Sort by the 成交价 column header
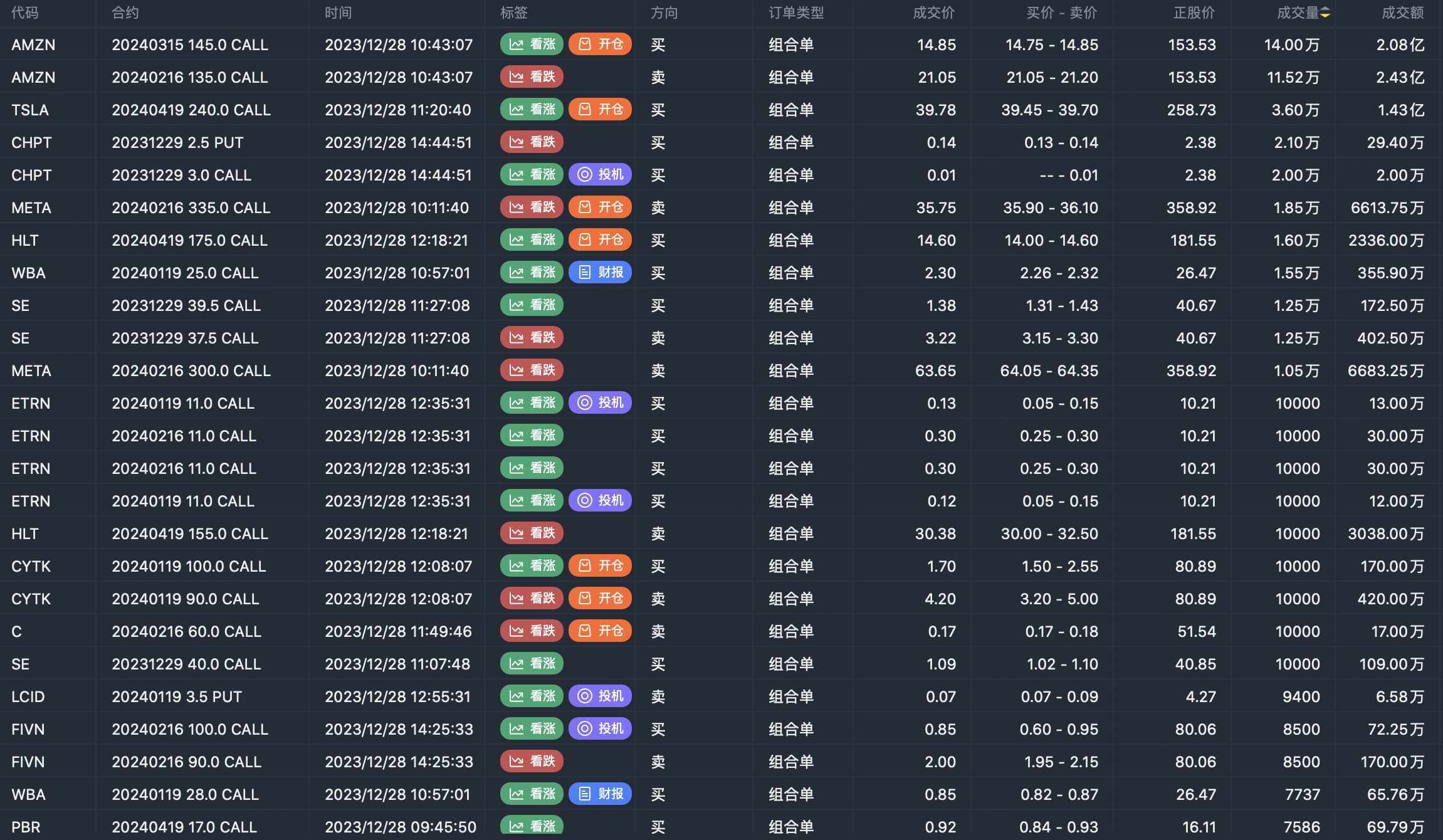The image size is (1443, 840). [934, 13]
